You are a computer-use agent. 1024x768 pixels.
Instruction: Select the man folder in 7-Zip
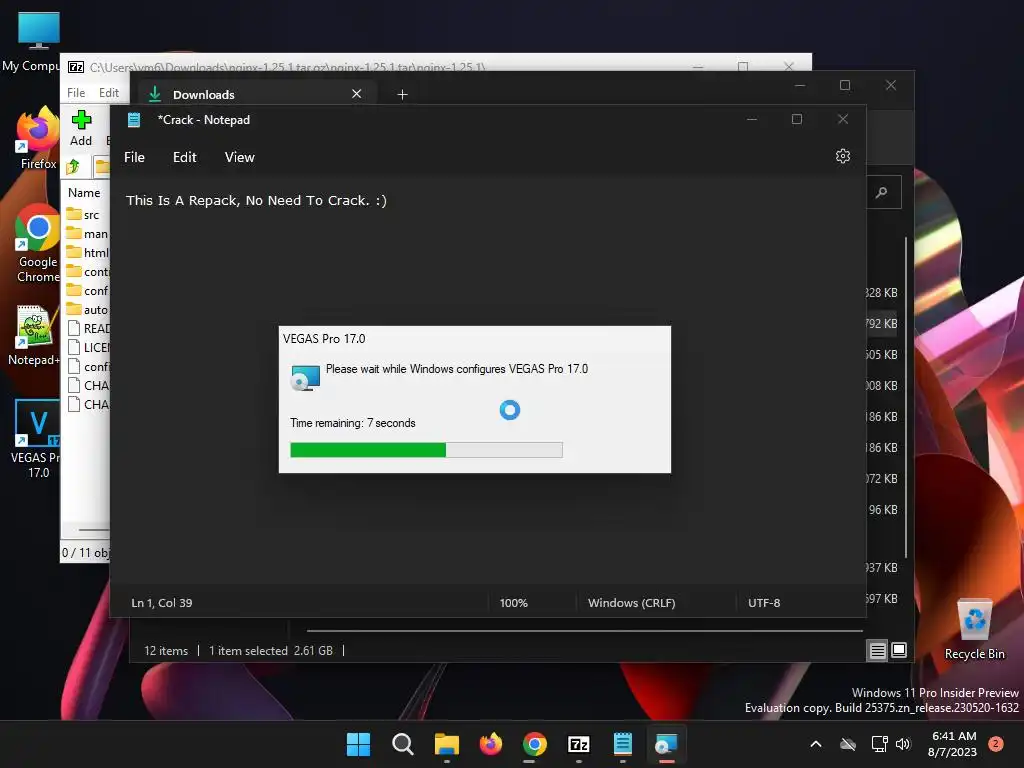[88, 234]
